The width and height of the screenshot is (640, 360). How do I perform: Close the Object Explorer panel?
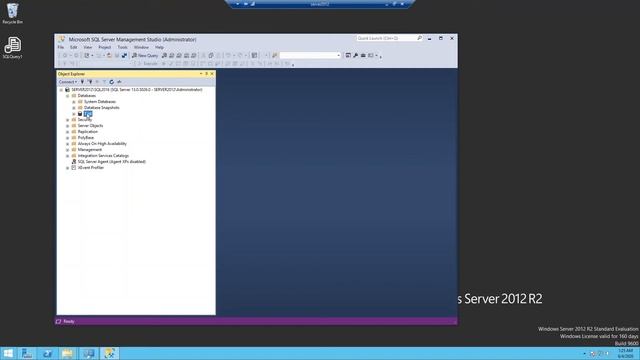pyautogui.click(x=212, y=74)
